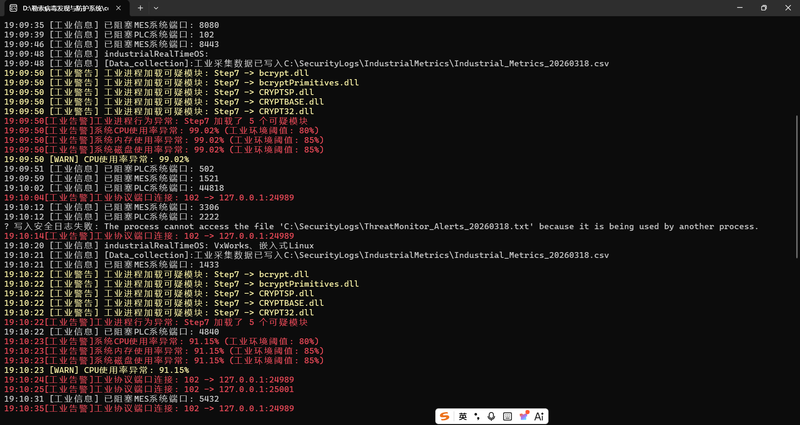The width and height of the screenshot is (800, 425).
Task: Click the red CPU usage 99.02% threshold alert
Action: coord(162,131)
